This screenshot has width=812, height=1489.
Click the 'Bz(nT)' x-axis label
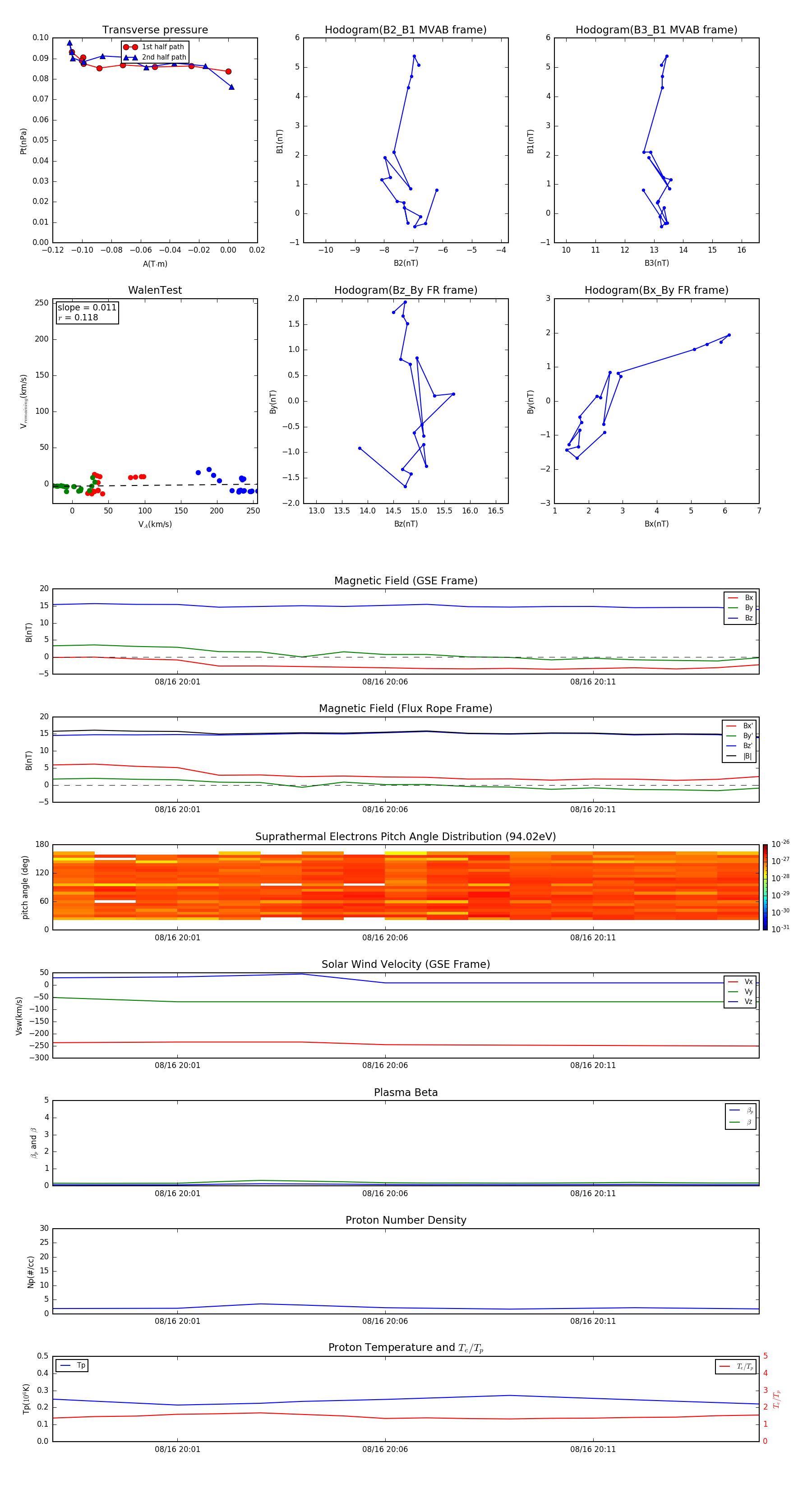(x=406, y=524)
